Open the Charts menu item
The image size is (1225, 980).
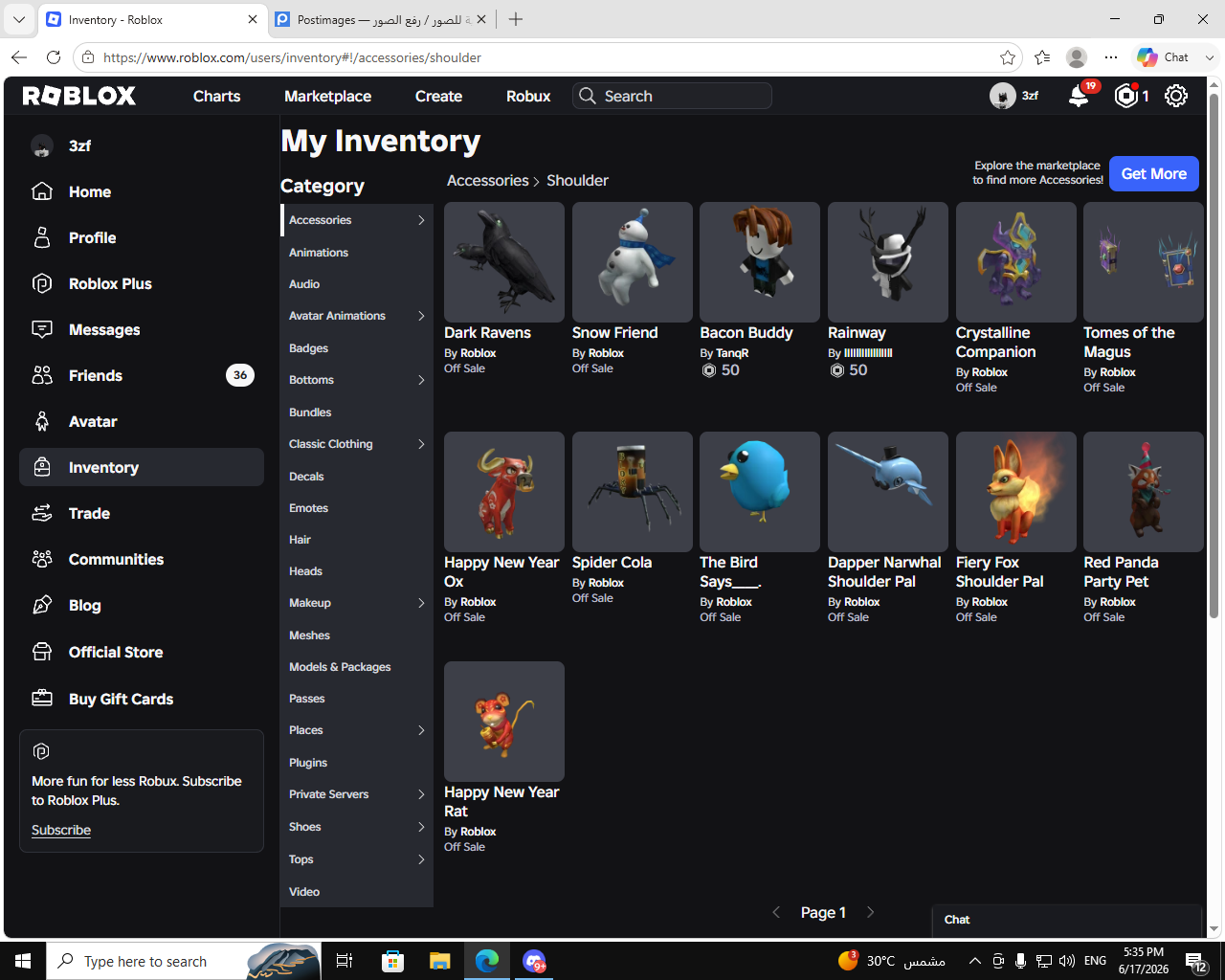click(216, 96)
